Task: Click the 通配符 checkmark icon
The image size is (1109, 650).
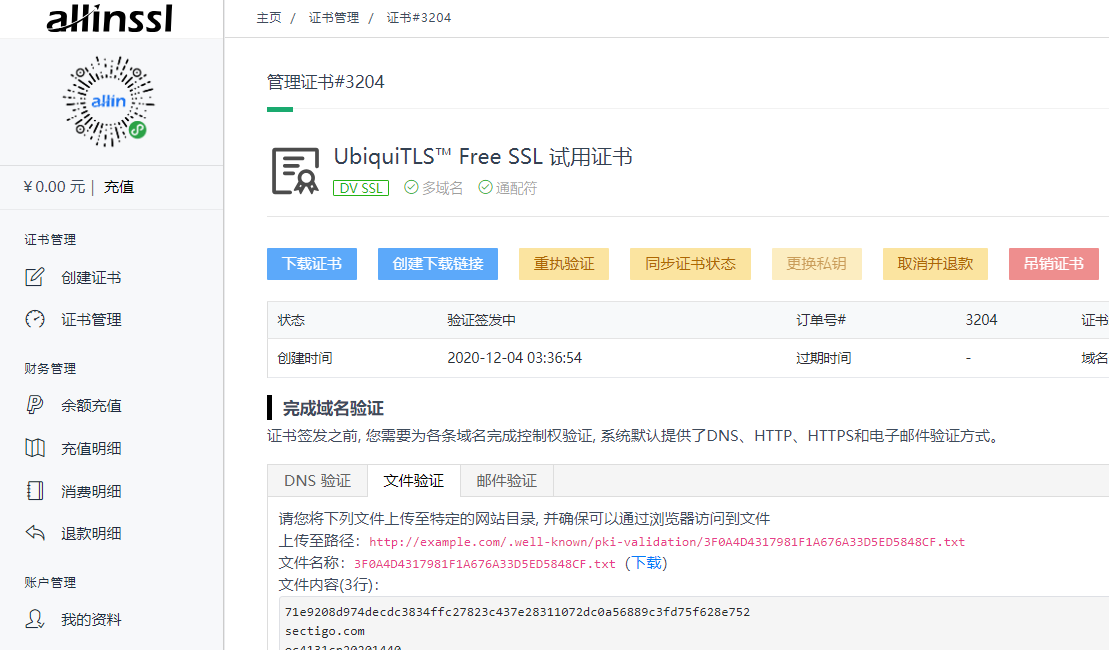Action: (x=485, y=187)
